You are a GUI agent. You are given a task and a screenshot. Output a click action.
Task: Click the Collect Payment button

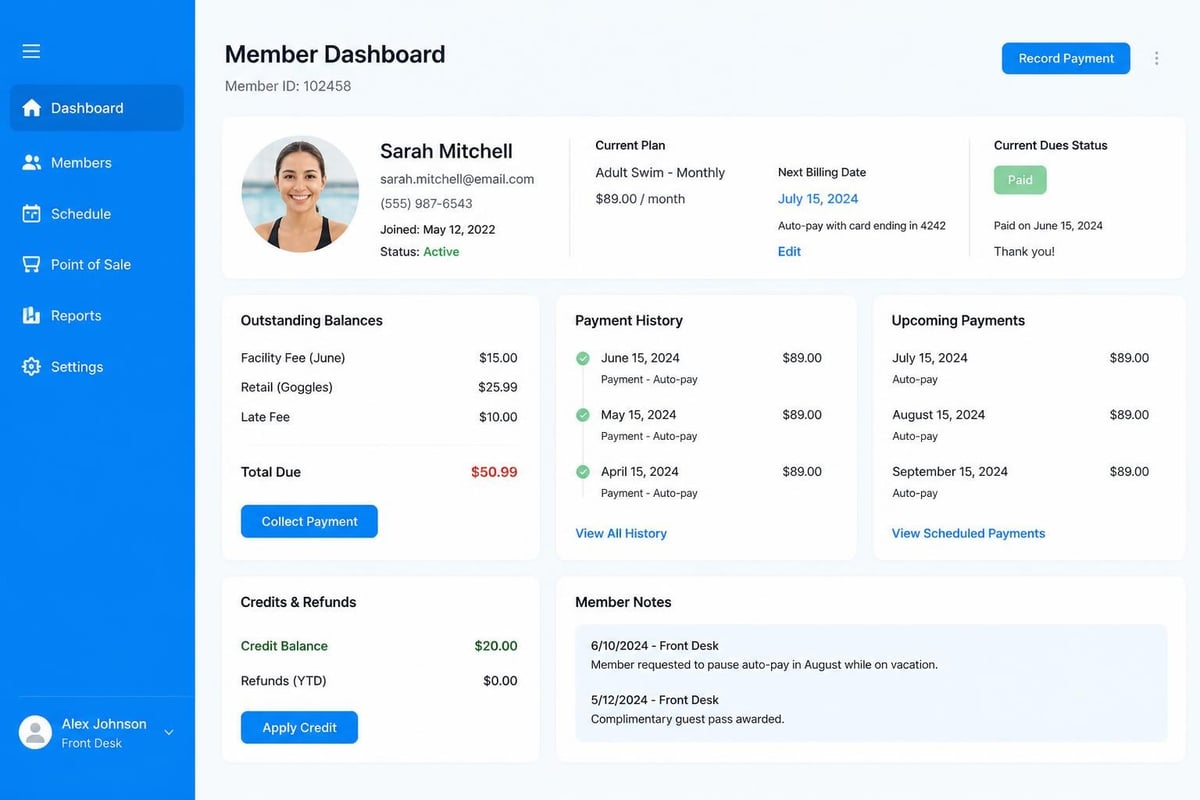coord(309,521)
